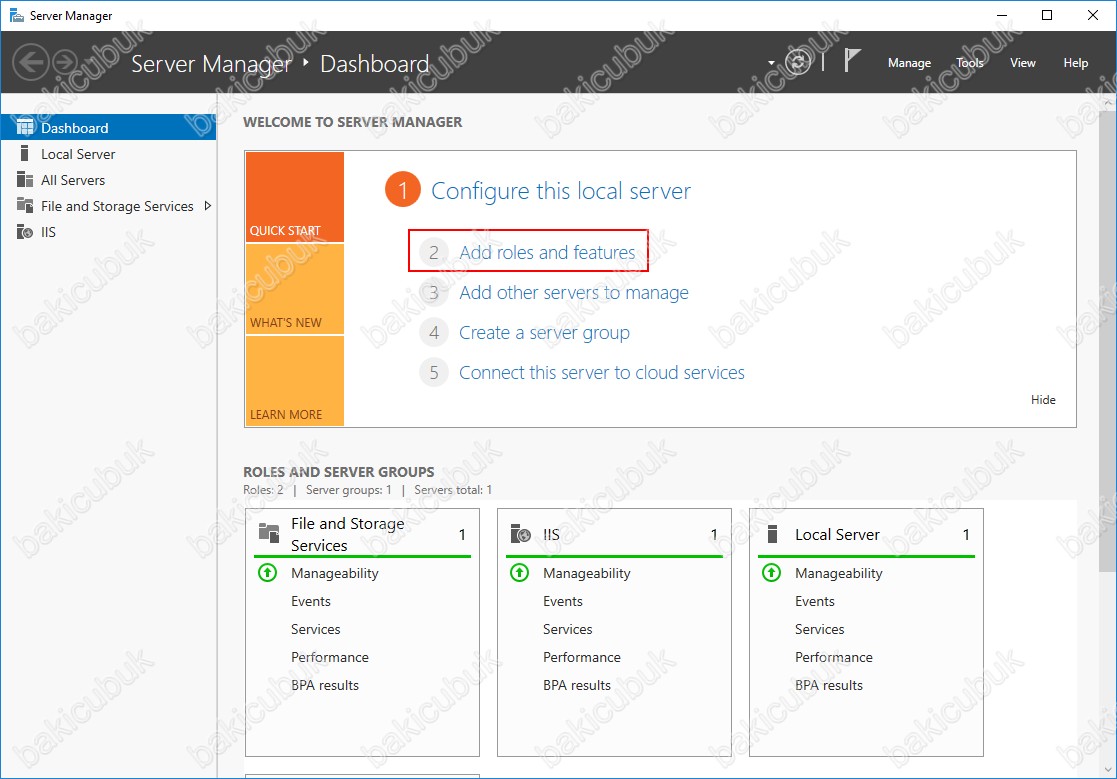1117x779 pixels.
Task: Select File and Storage Services in sidebar
Action: (x=108, y=206)
